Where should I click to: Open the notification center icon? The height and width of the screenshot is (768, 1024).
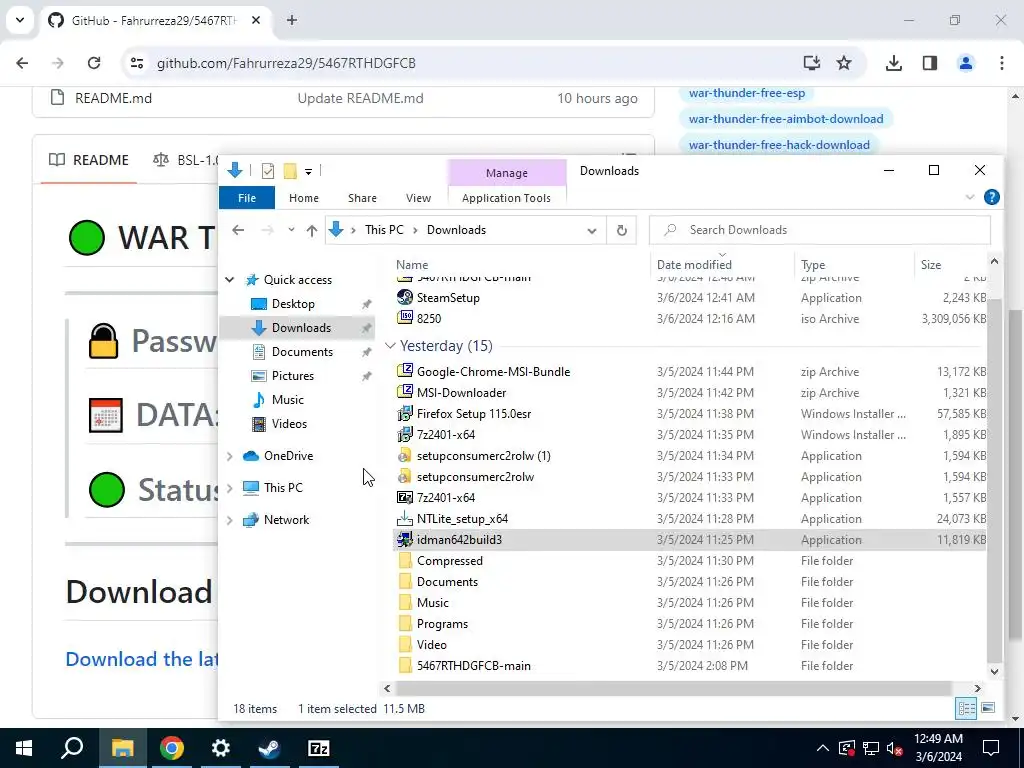coord(991,748)
